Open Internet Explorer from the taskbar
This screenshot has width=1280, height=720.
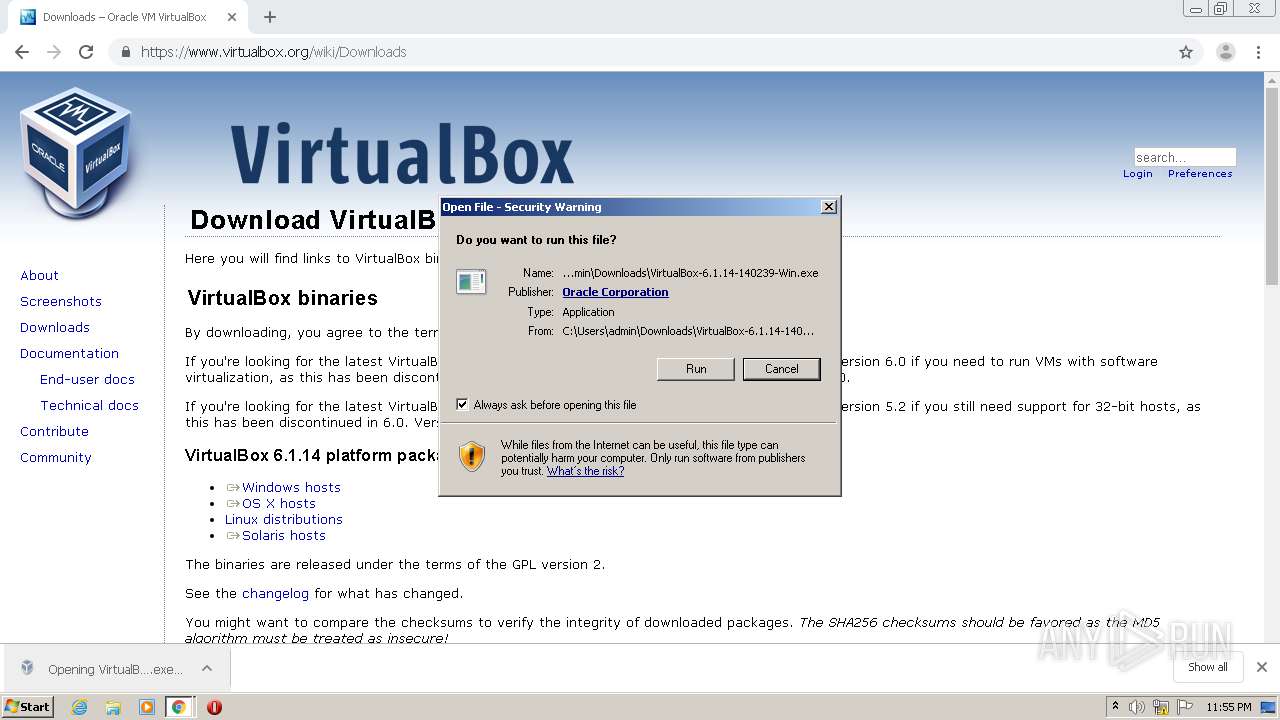(x=79, y=707)
